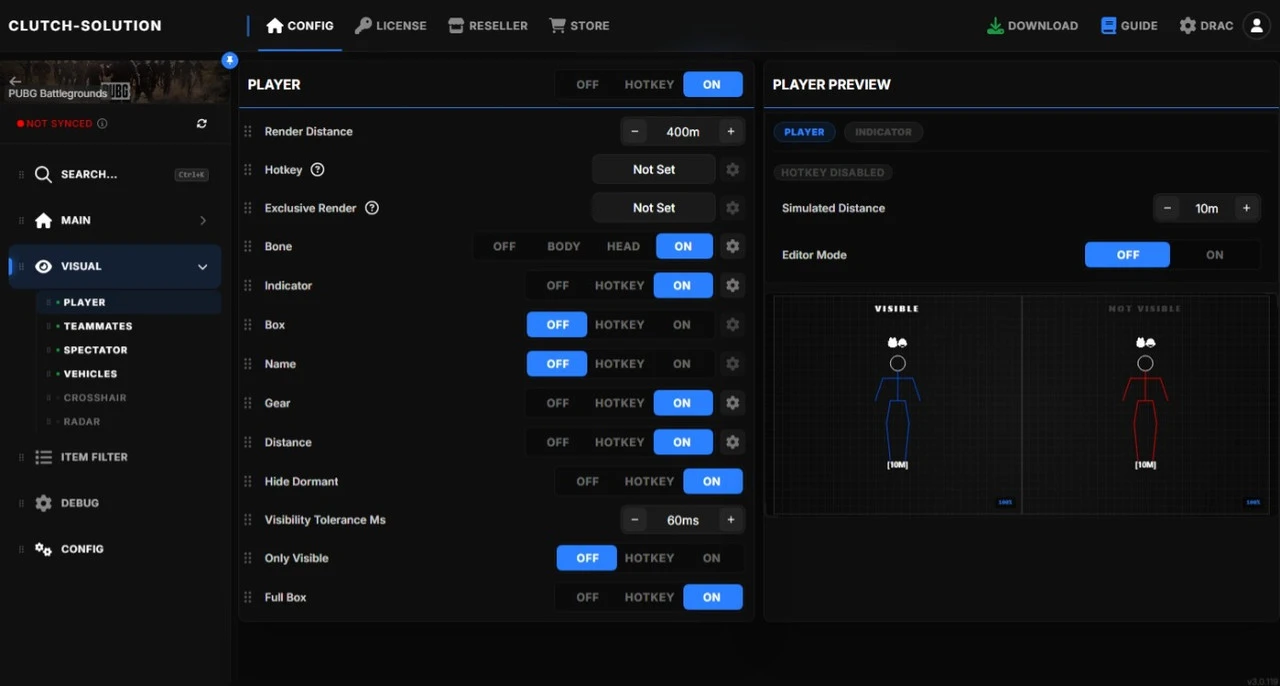Screen dimensions: 1280x686
Task: Collapse the Visual sidebar section
Action: click(x=115, y=267)
